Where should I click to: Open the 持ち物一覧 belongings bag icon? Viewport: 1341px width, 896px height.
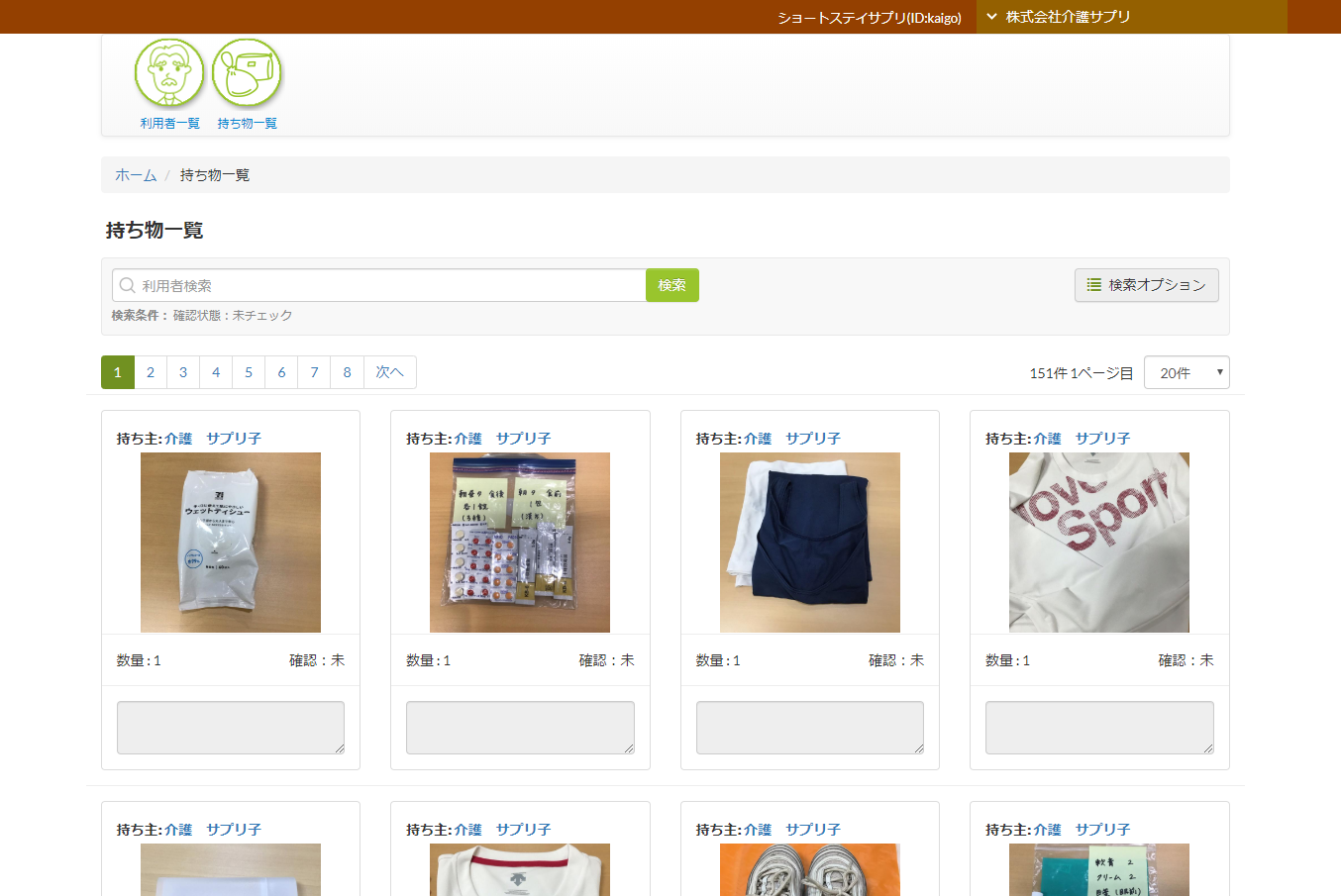point(247,73)
